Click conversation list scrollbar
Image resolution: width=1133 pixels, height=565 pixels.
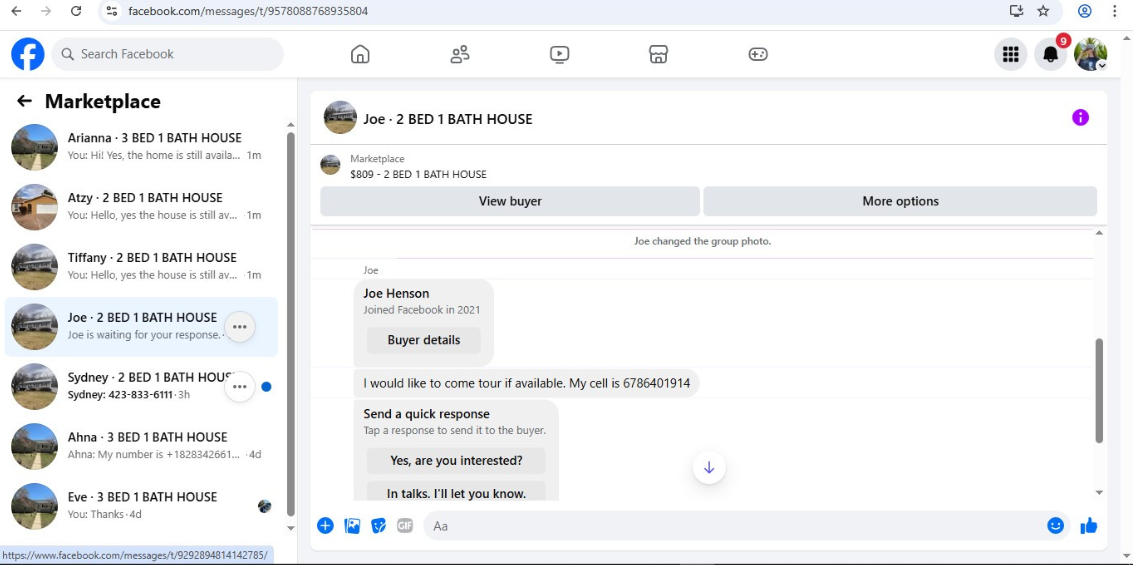[290, 324]
